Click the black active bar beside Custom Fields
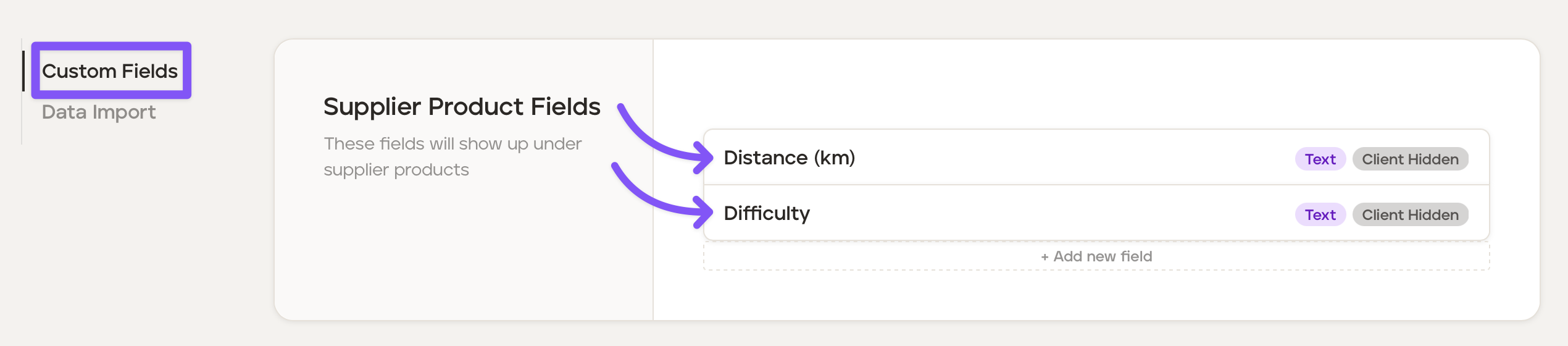This screenshot has width=1568, height=346. pos(23,71)
